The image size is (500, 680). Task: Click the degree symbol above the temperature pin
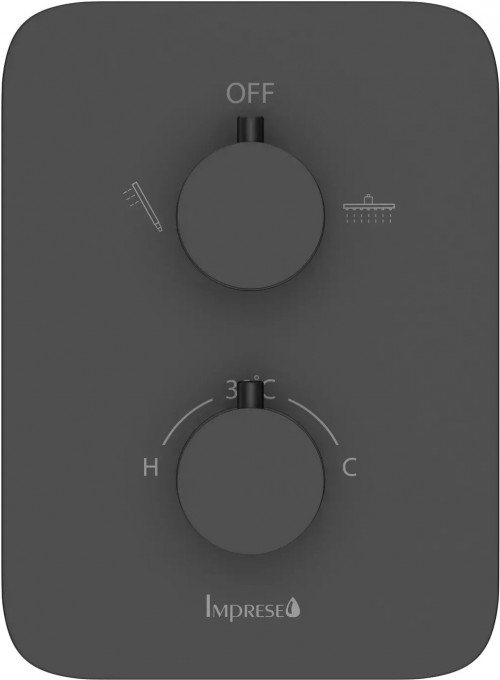tap(257, 379)
